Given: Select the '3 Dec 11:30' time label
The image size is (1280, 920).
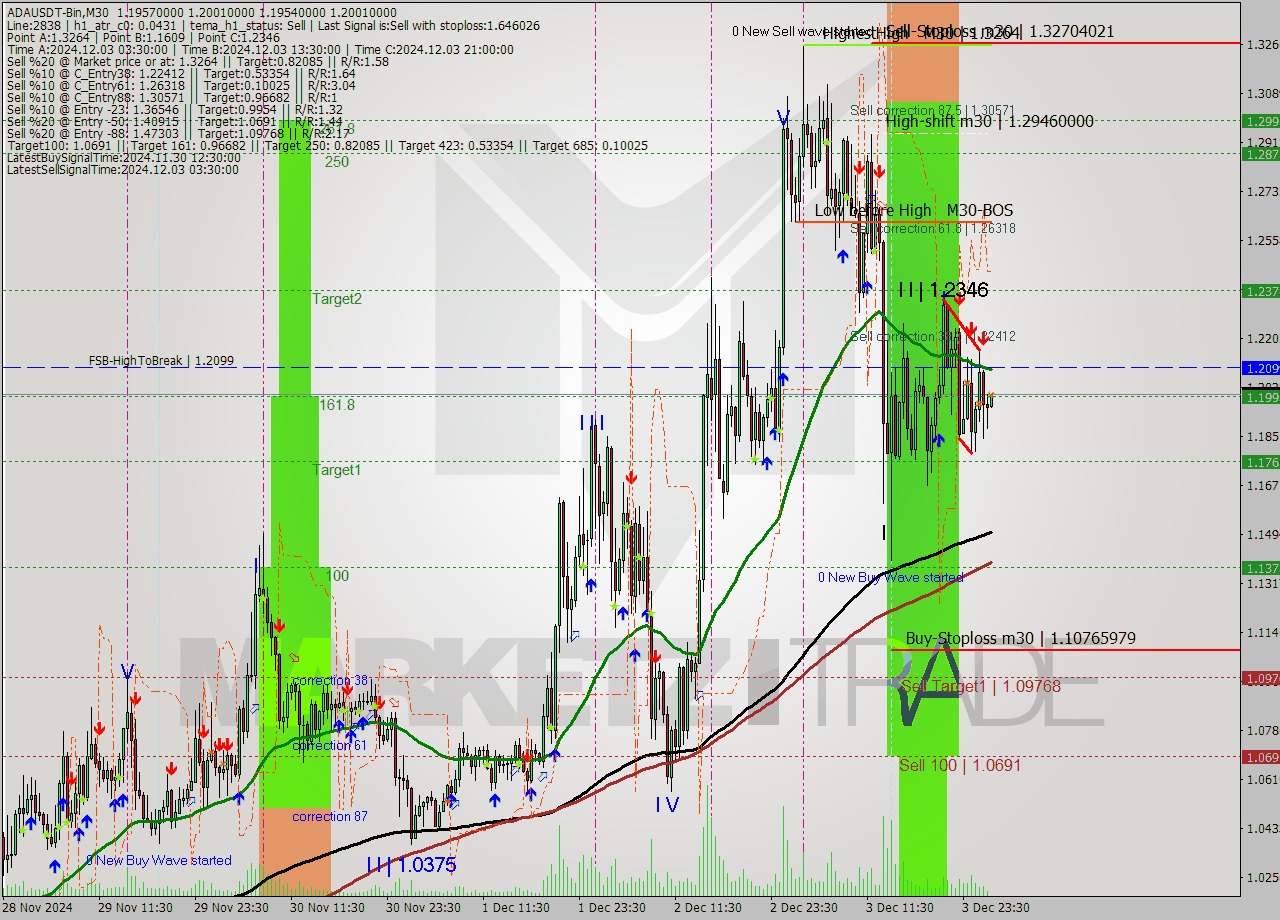Looking at the screenshot, I should point(900,908).
